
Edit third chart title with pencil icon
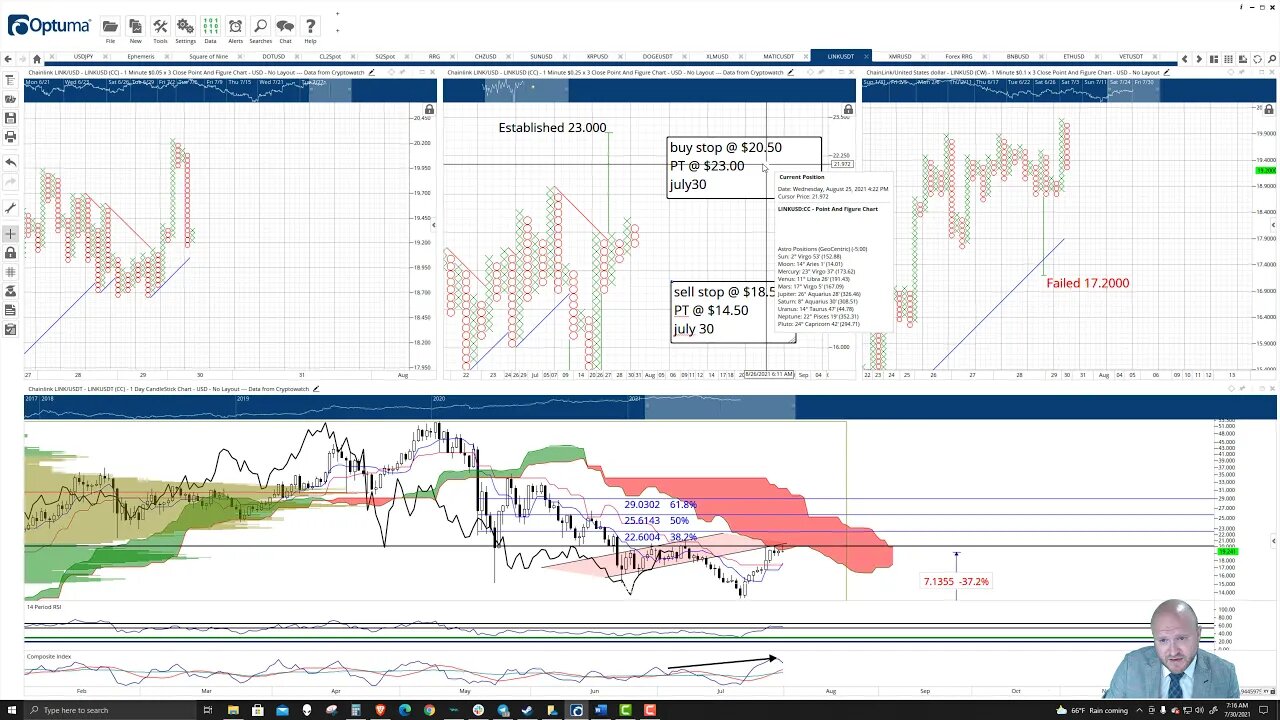pyautogui.click(x=1167, y=72)
